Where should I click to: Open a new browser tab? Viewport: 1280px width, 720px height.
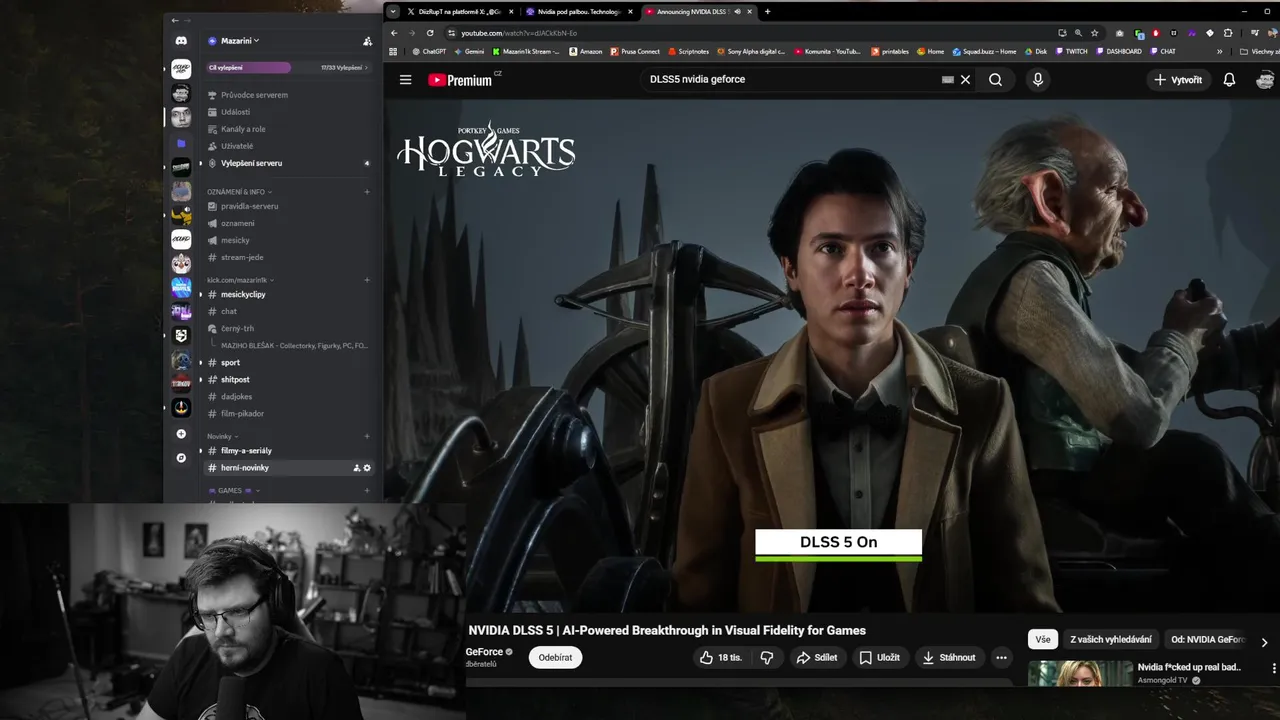tap(767, 12)
